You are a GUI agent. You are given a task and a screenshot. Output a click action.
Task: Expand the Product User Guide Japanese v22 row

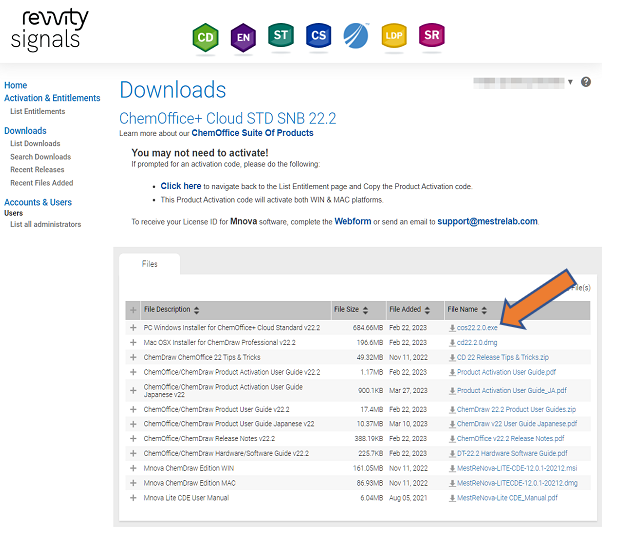pos(133,424)
